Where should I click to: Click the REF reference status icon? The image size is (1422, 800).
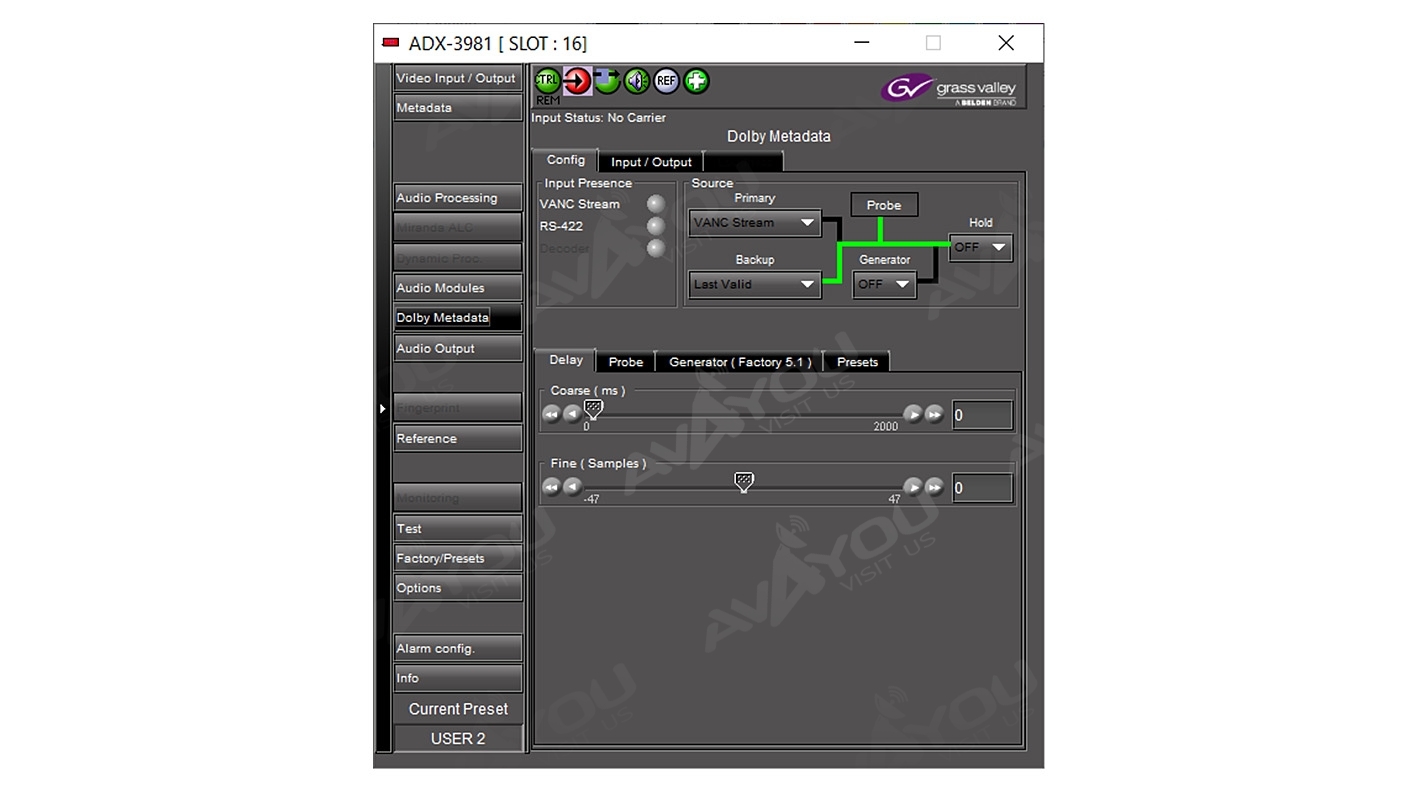(666, 81)
